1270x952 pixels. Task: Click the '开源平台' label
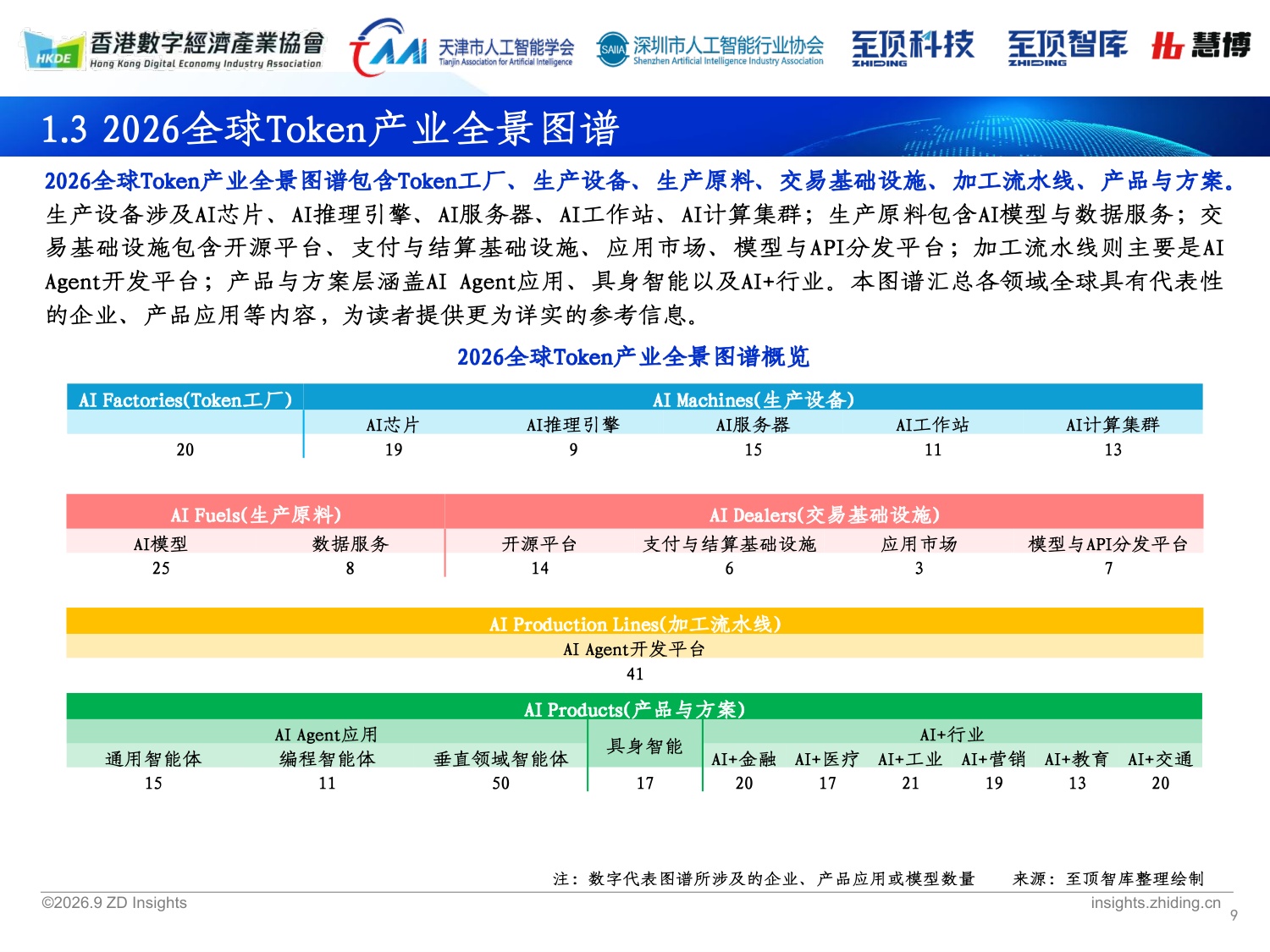(x=539, y=544)
